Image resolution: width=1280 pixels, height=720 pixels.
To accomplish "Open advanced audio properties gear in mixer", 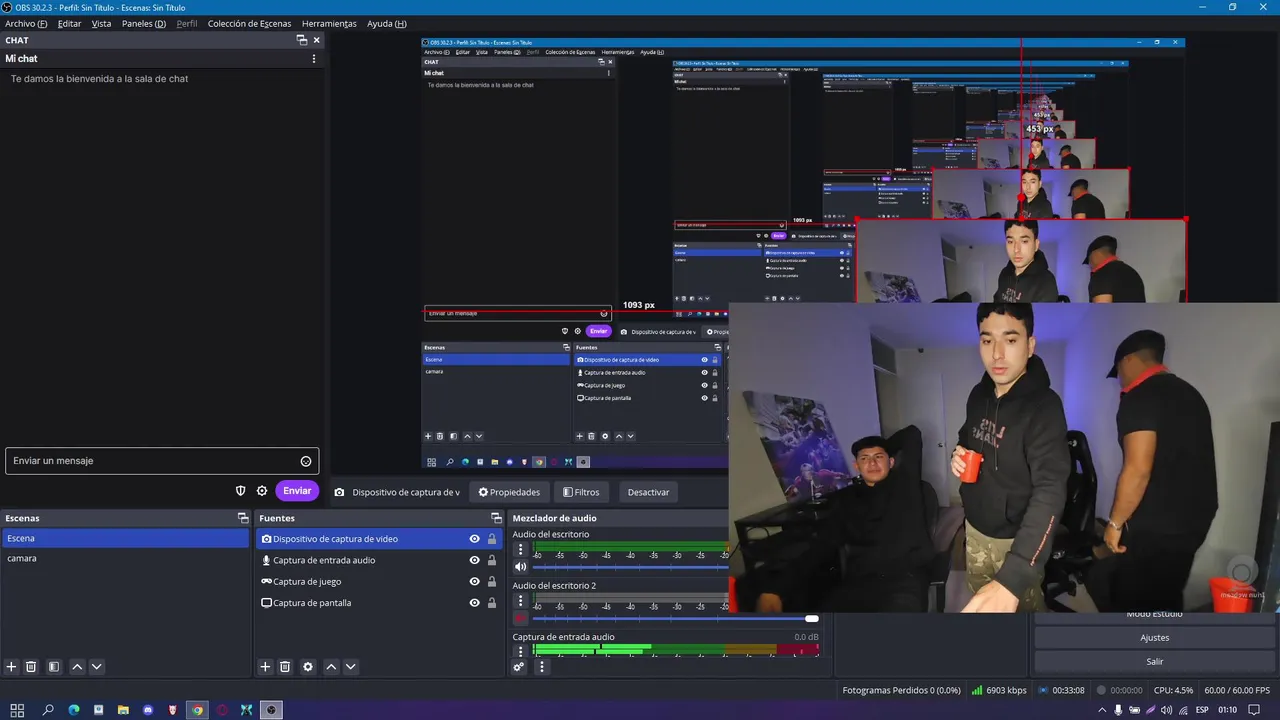I will pyautogui.click(x=519, y=667).
